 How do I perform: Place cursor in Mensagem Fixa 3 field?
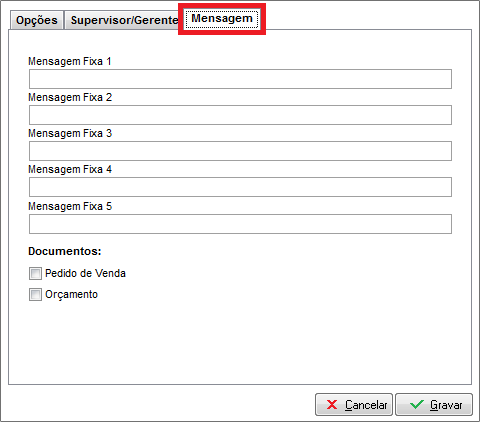coord(240,151)
